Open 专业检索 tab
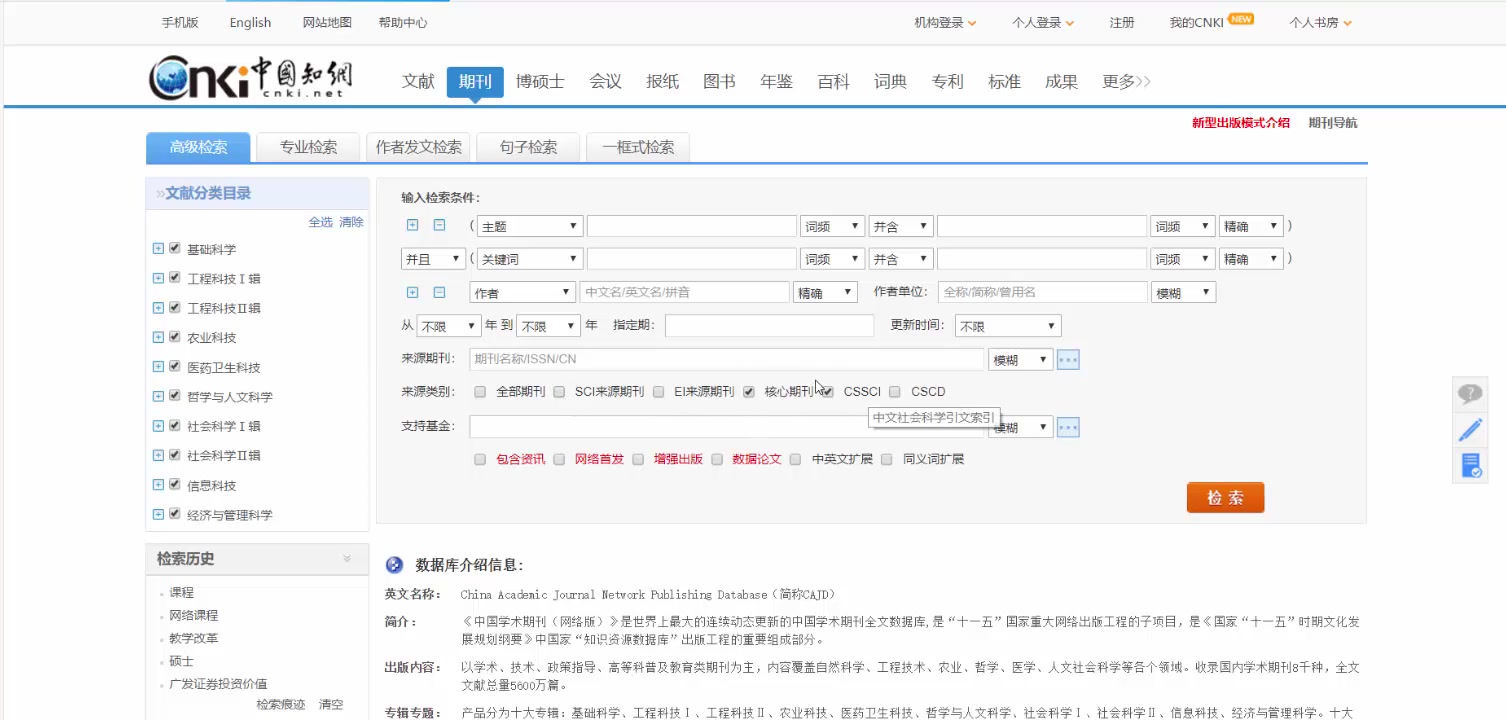1506x720 pixels. point(308,147)
